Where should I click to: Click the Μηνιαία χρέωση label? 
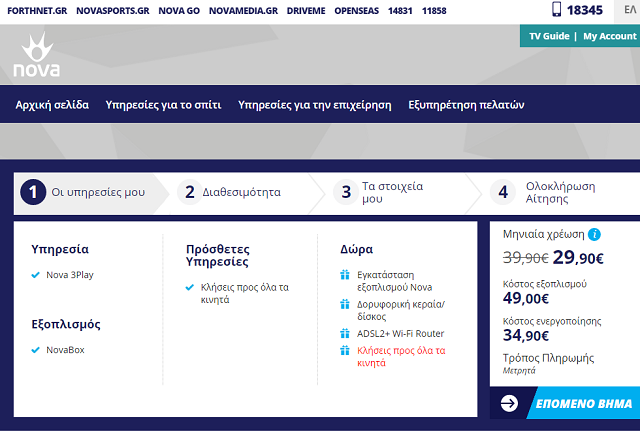(x=544, y=234)
